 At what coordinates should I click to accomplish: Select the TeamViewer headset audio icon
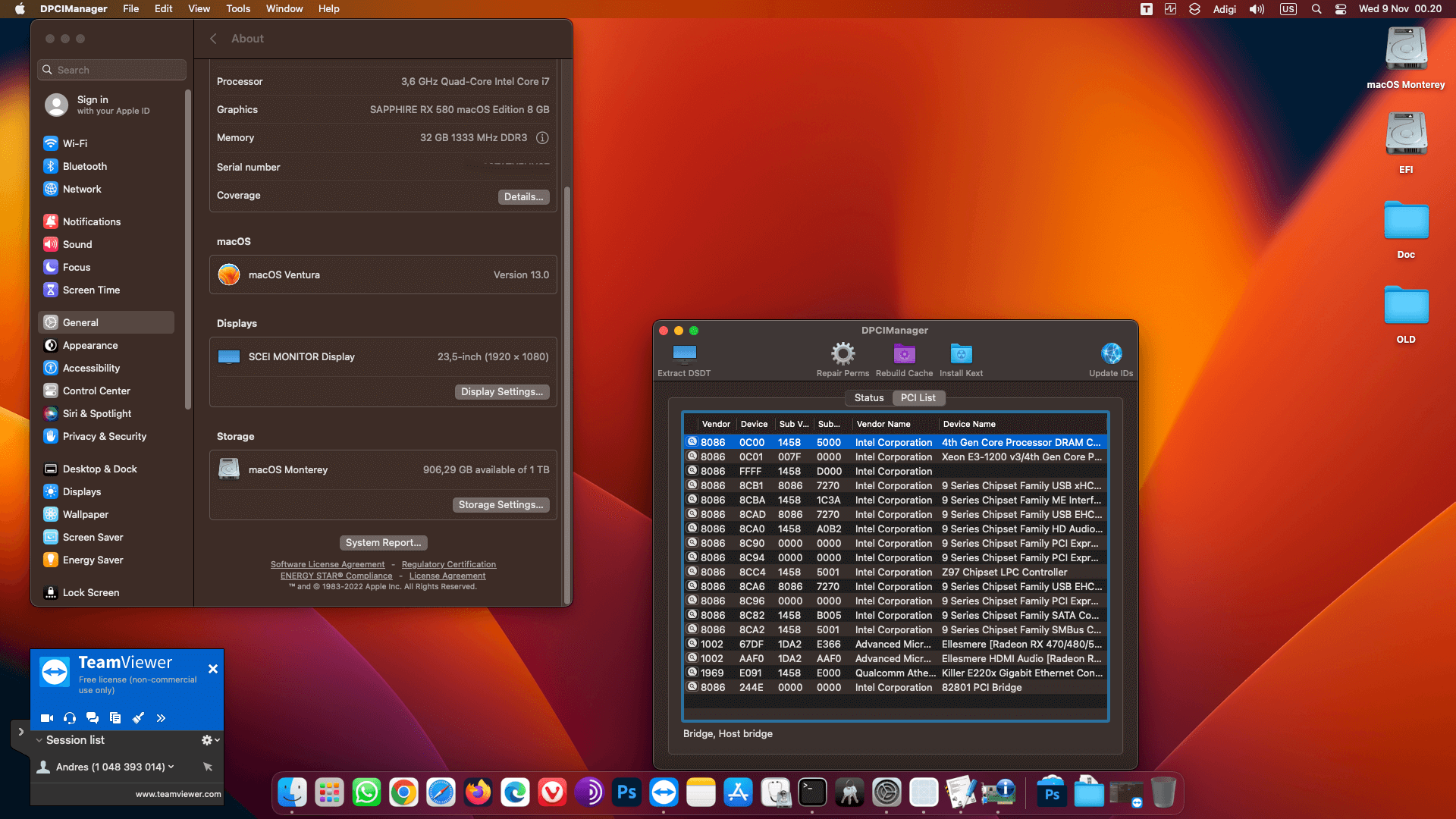point(69,718)
